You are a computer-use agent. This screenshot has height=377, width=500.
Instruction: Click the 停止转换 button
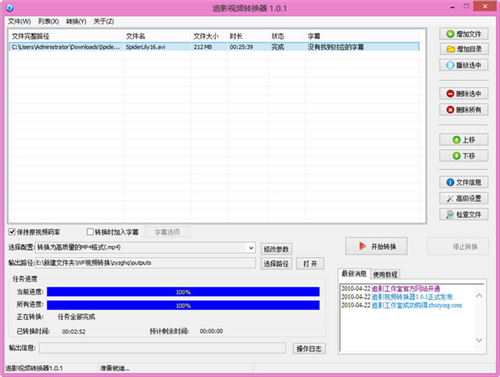point(458,246)
